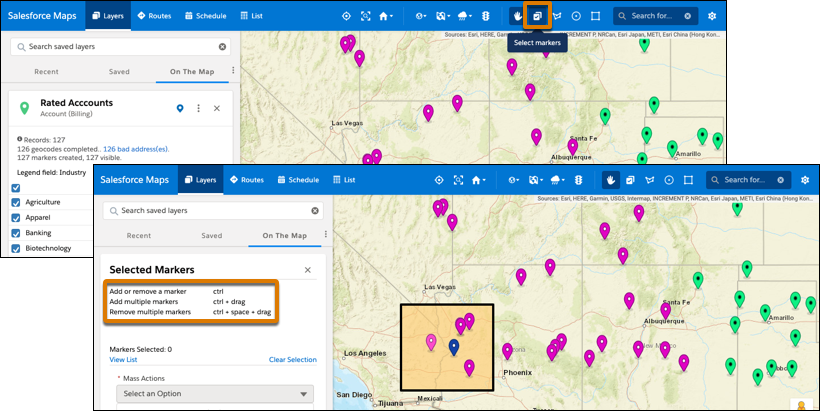This screenshot has height=411, width=820.
Task: Open the 126 bad address(es) link
Action: point(136,149)
